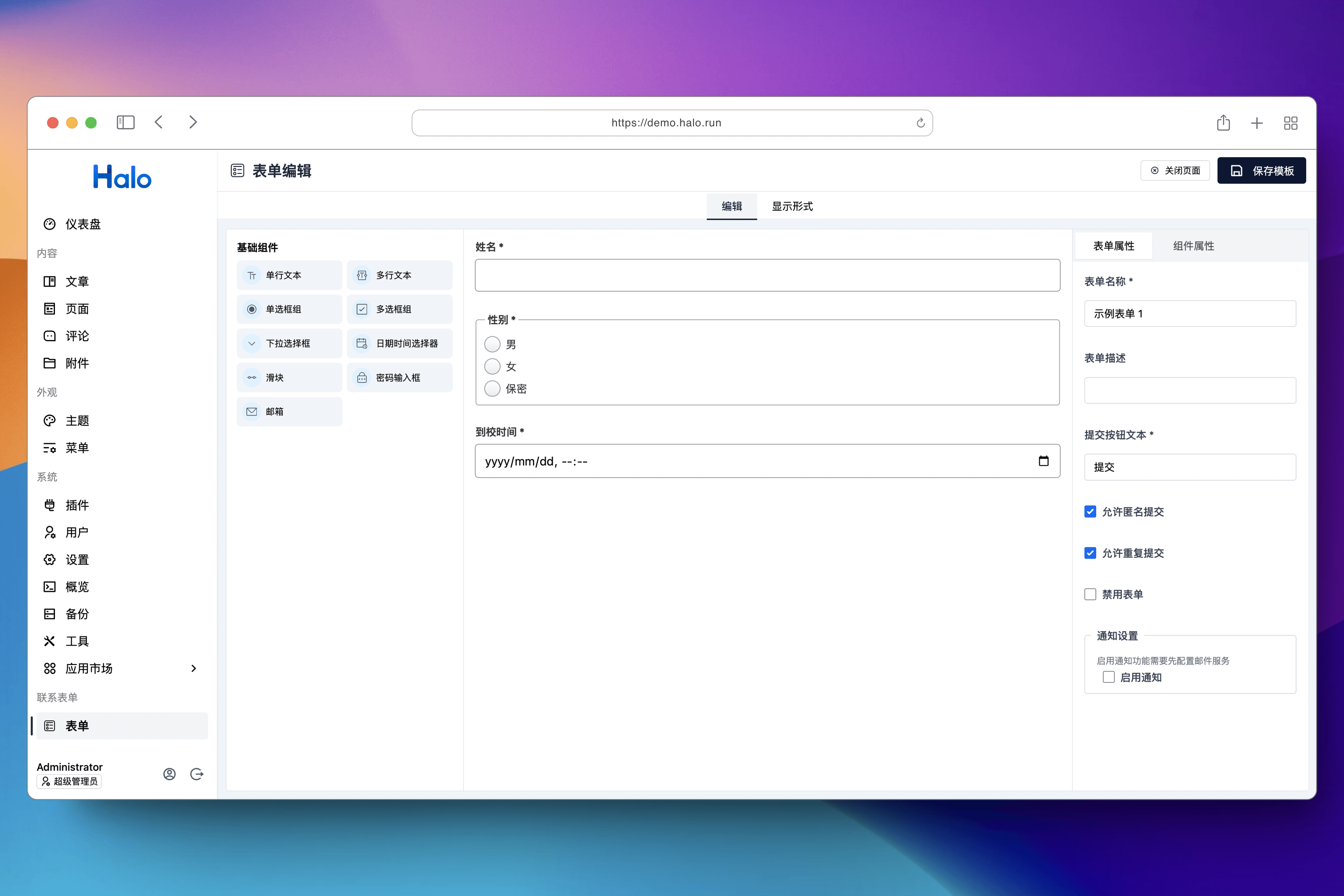Uncheck 允许匿名提交 checkbox
The image size is (1344, 896).
coord(1090,511)
